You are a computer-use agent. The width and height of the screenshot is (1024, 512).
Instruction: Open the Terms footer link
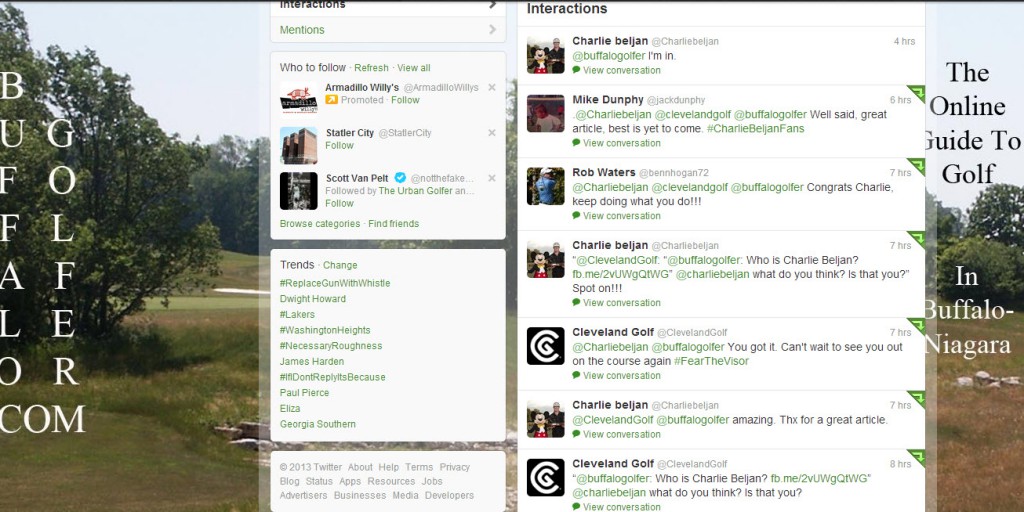coord(419,467)
